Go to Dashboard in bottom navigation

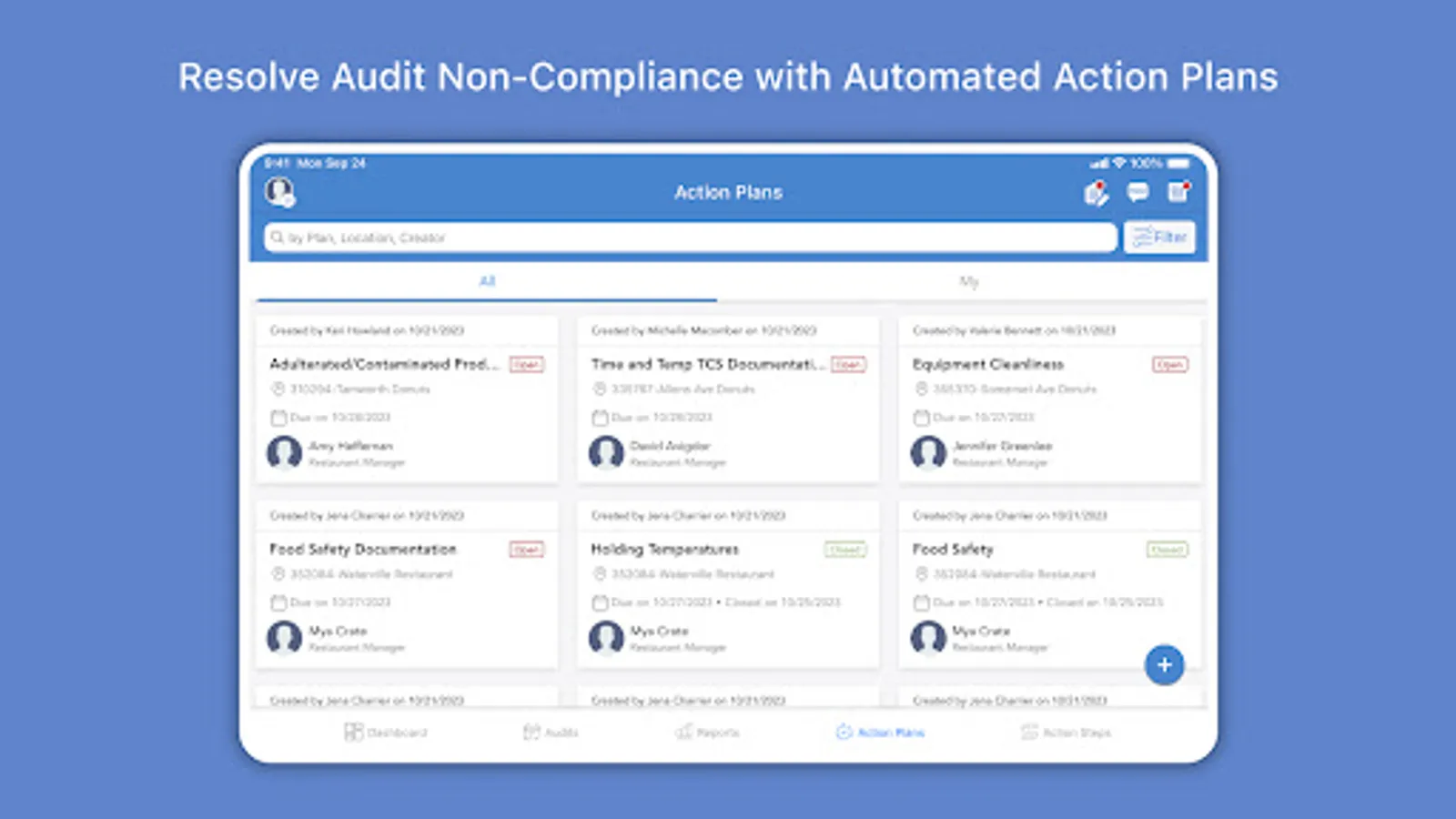pos(386,732)
